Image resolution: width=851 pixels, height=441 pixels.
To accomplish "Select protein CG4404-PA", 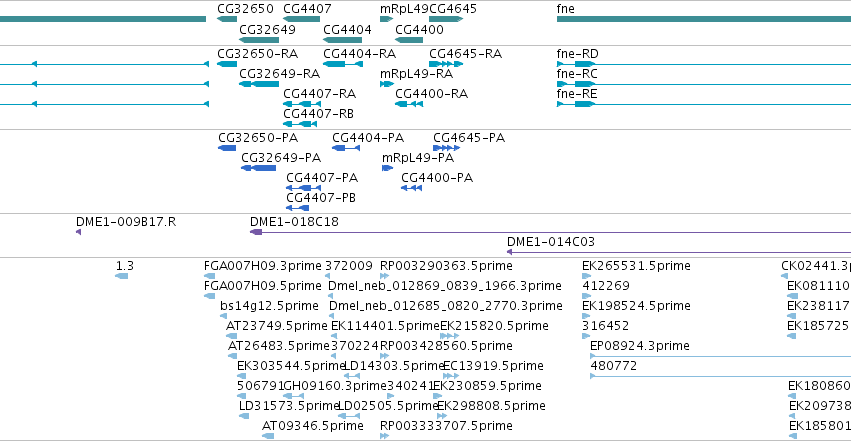I will [x=368, y=138].
